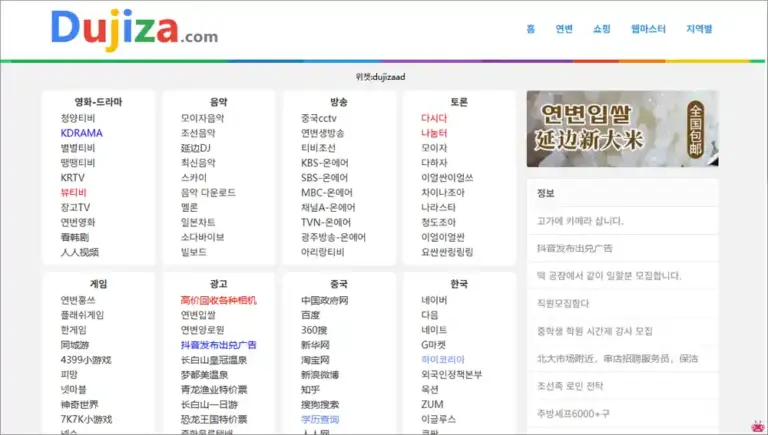
Task: Open the 延边DJ link
Action: [195, 148]
